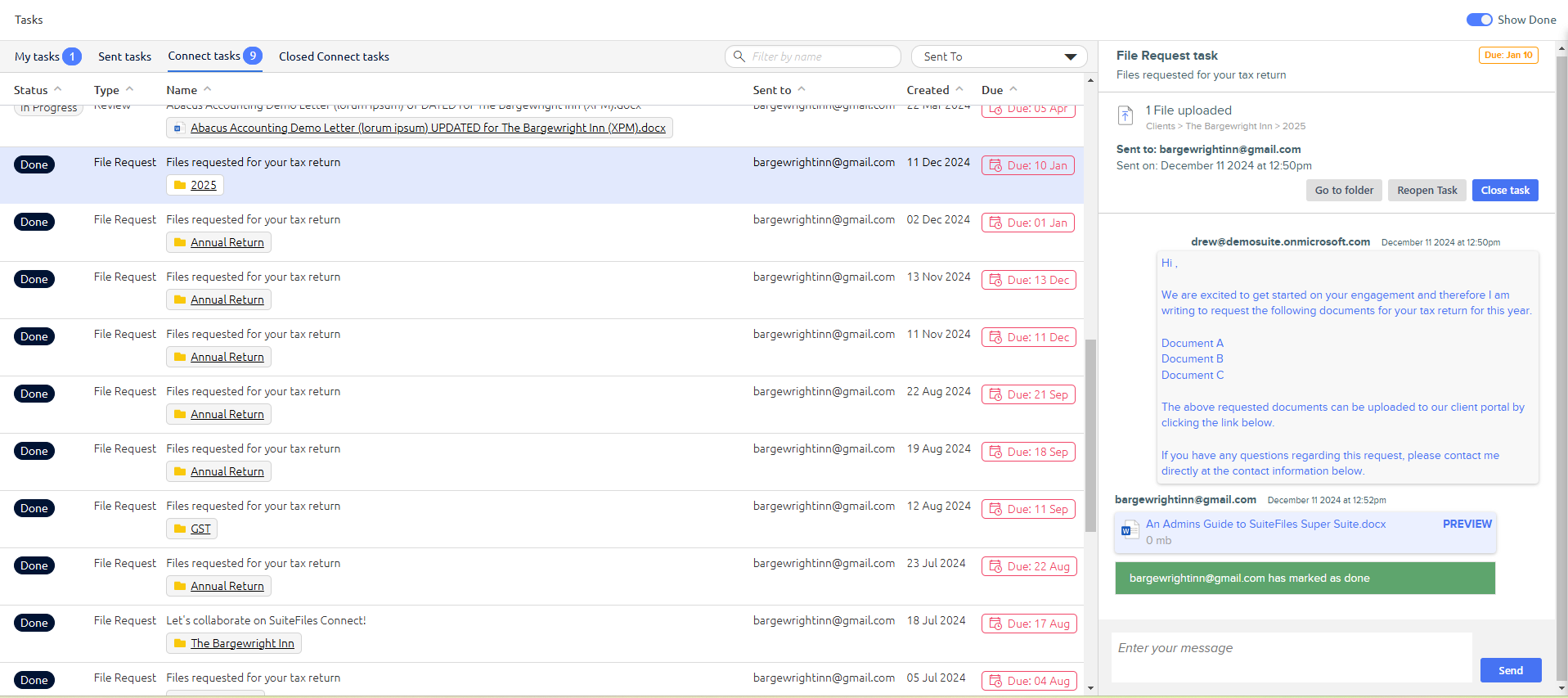Click the 05 Jul 2024 created date
1568x698 pixels.
(936, 678)
